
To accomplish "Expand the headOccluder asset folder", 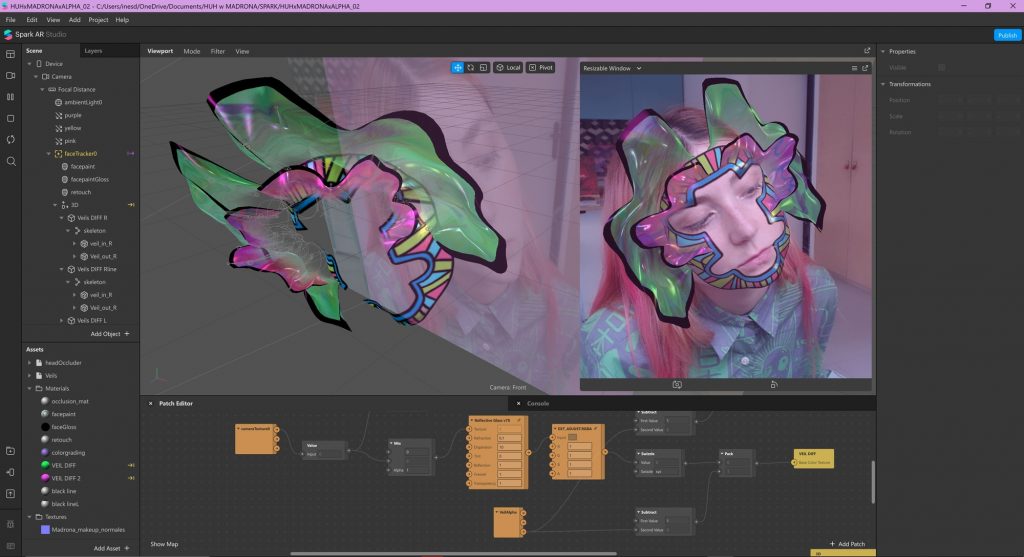I will click(30, 362).
